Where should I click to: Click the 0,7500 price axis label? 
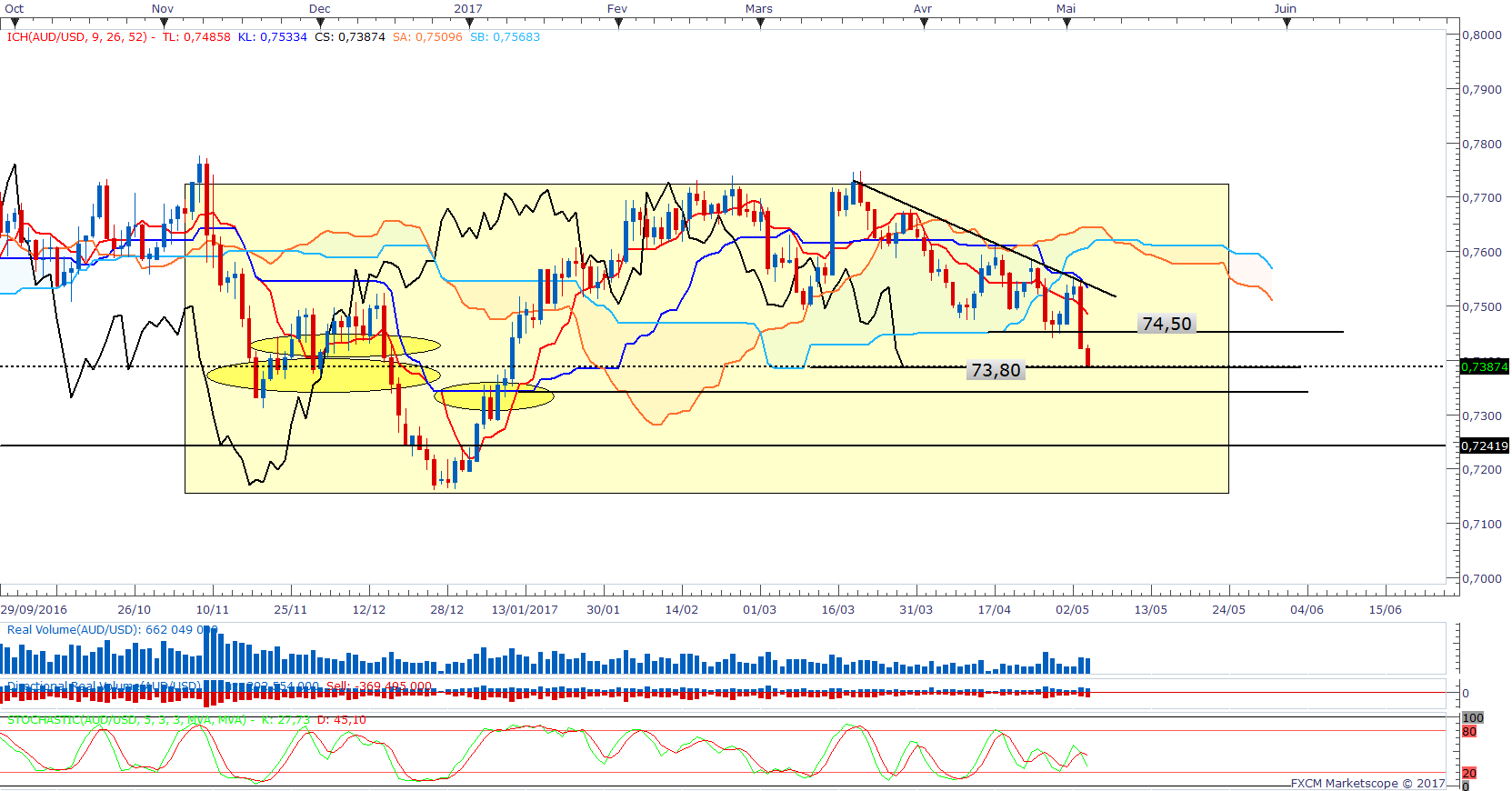[x=1482, y=307]
